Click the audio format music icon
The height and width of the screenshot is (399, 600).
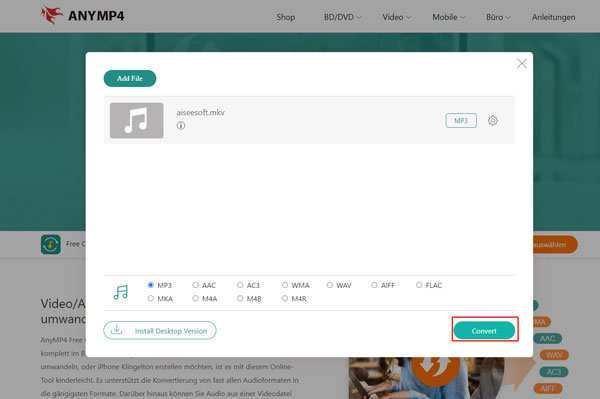click(x=121, y=292)
